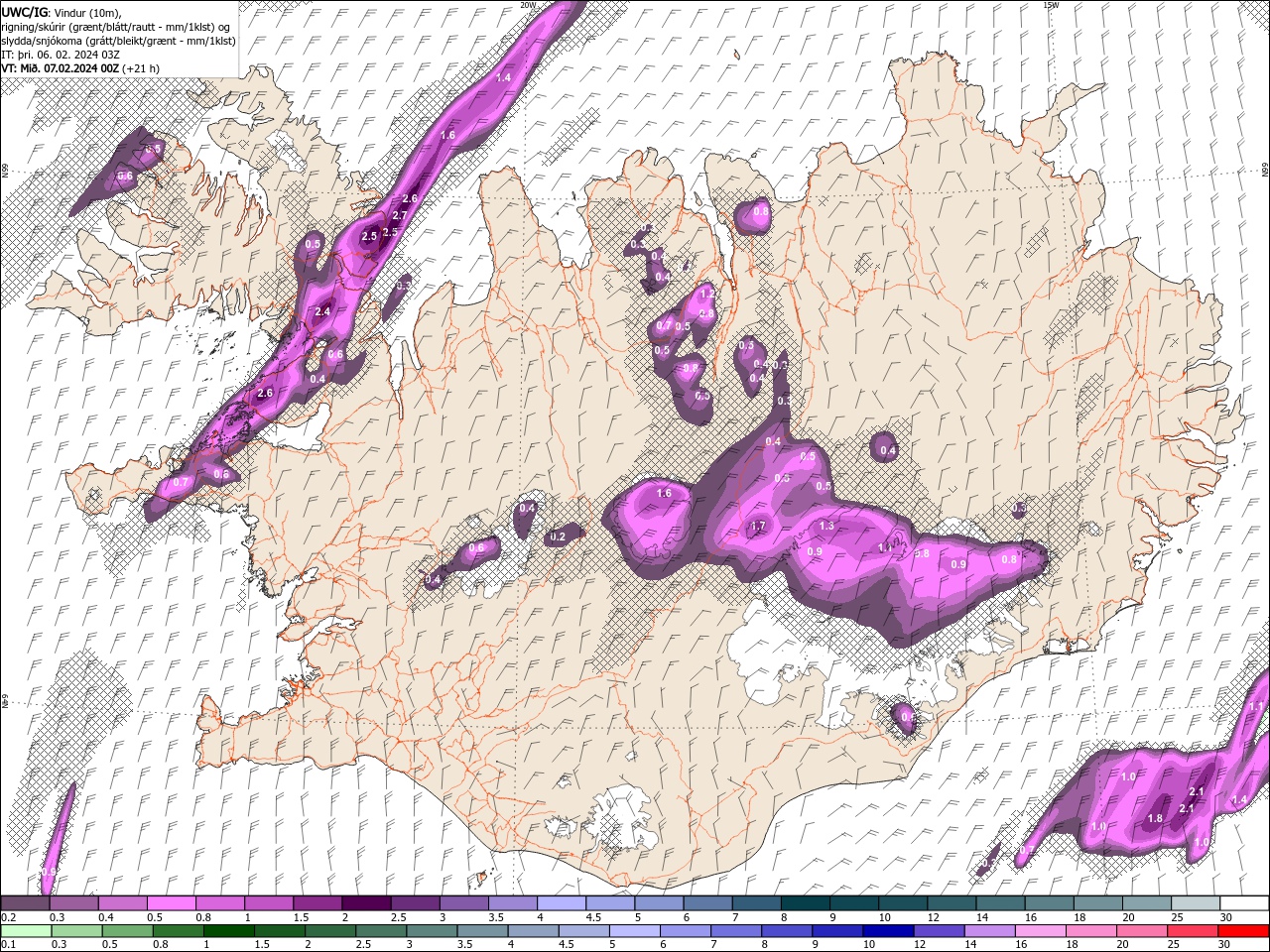Click the pale green 0.1 swatch, bottom legend row
This screenshot has width=1270, height=952.
tap(26, 930)
